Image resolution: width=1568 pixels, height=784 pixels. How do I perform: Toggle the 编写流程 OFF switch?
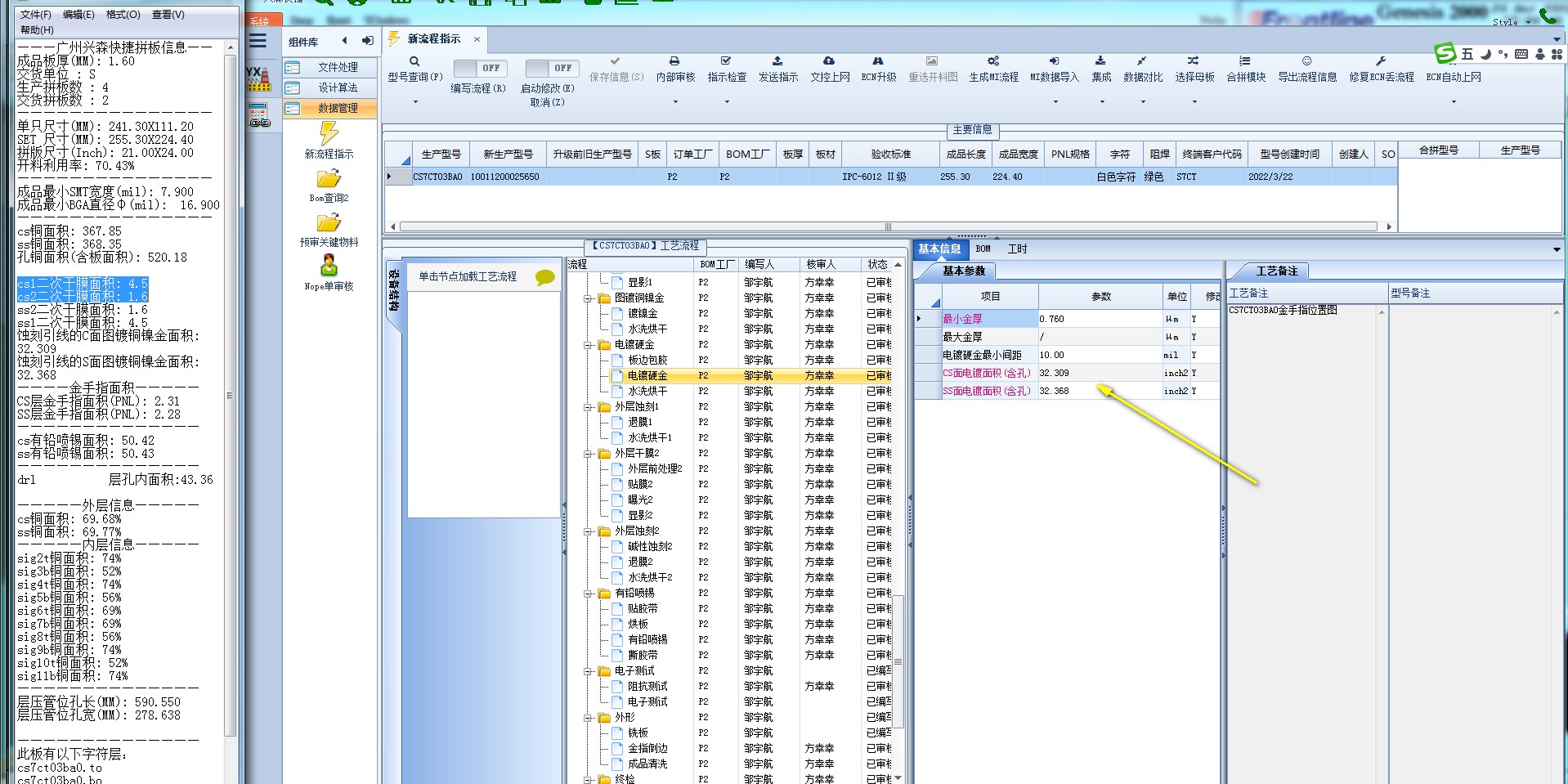pos(480,69)
